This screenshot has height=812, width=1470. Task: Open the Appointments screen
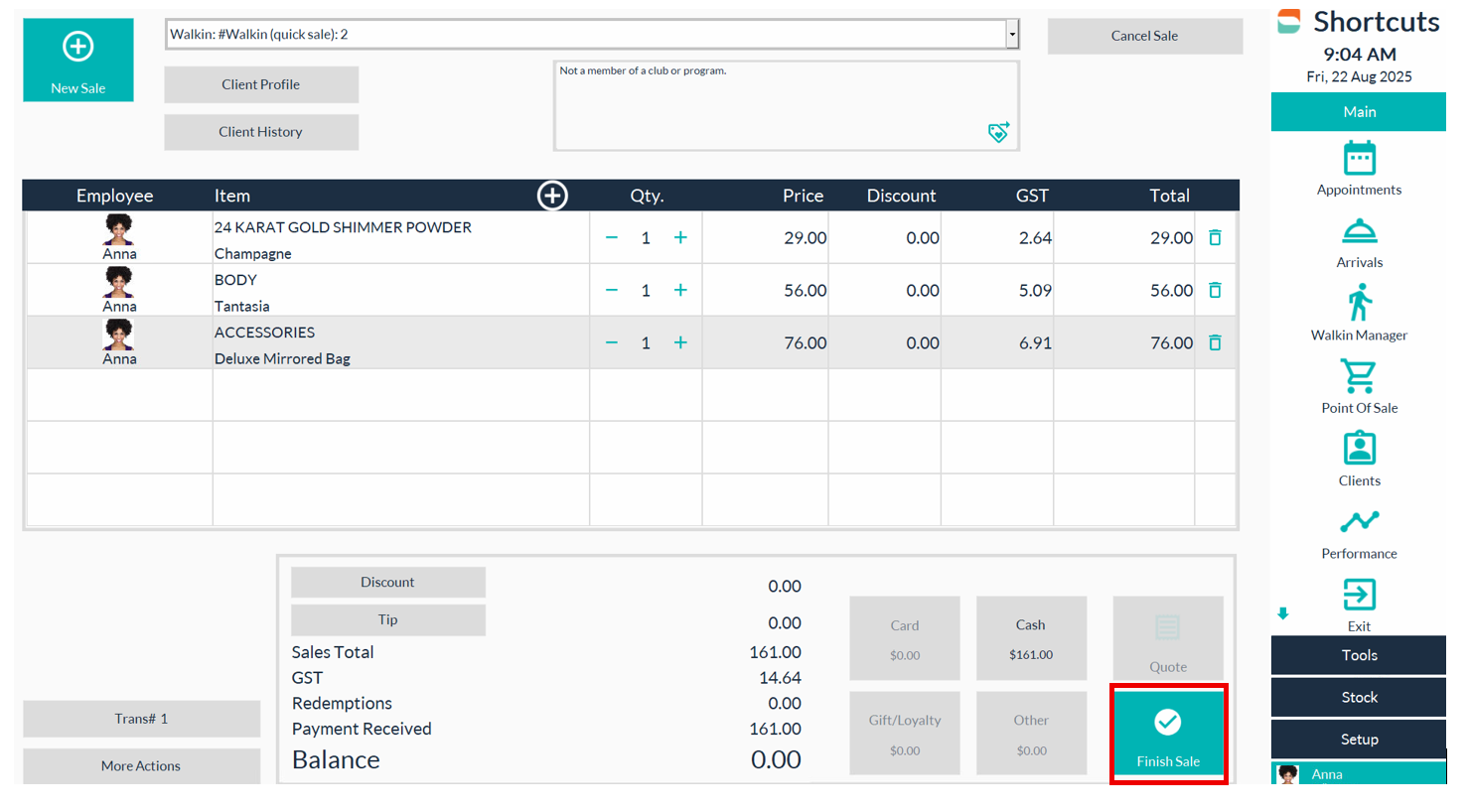pos(1359,168)
